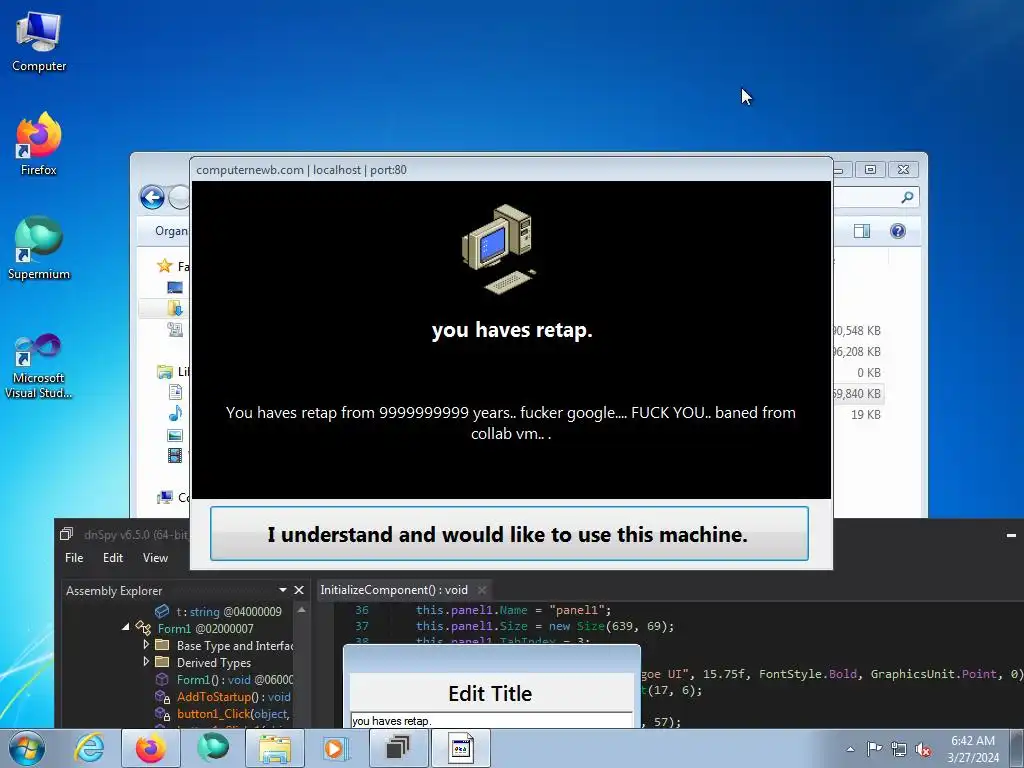Show hidden tray icons arrow

click(x=850, y=749)
